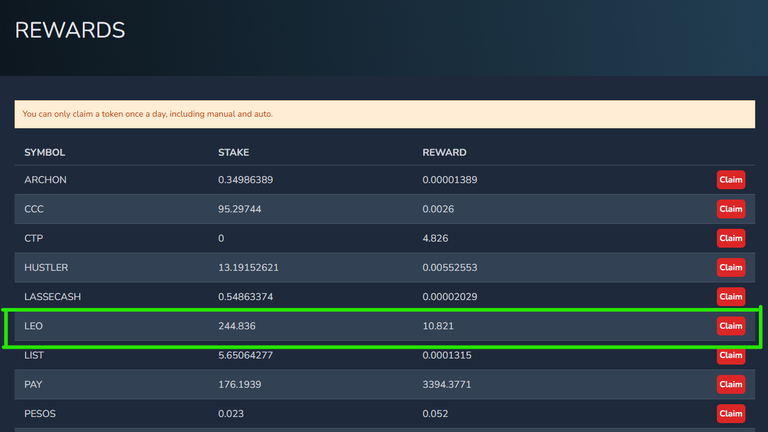Viewport: 768px width, 432px height.
Task: Click ARCHON reward value 0.00001389
Action: tap(450, 180)
